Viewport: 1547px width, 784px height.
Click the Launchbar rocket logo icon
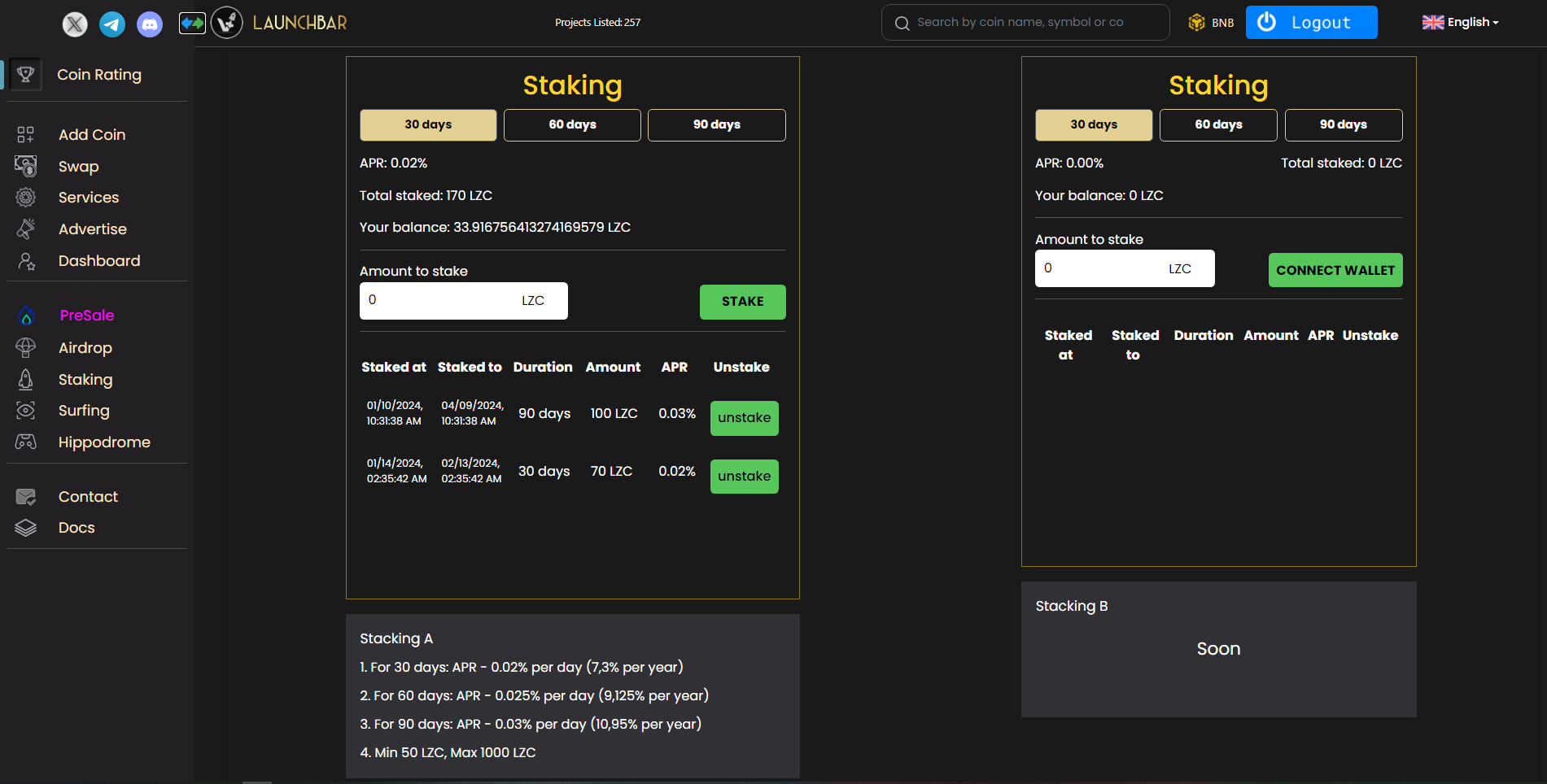pos(227,23)
